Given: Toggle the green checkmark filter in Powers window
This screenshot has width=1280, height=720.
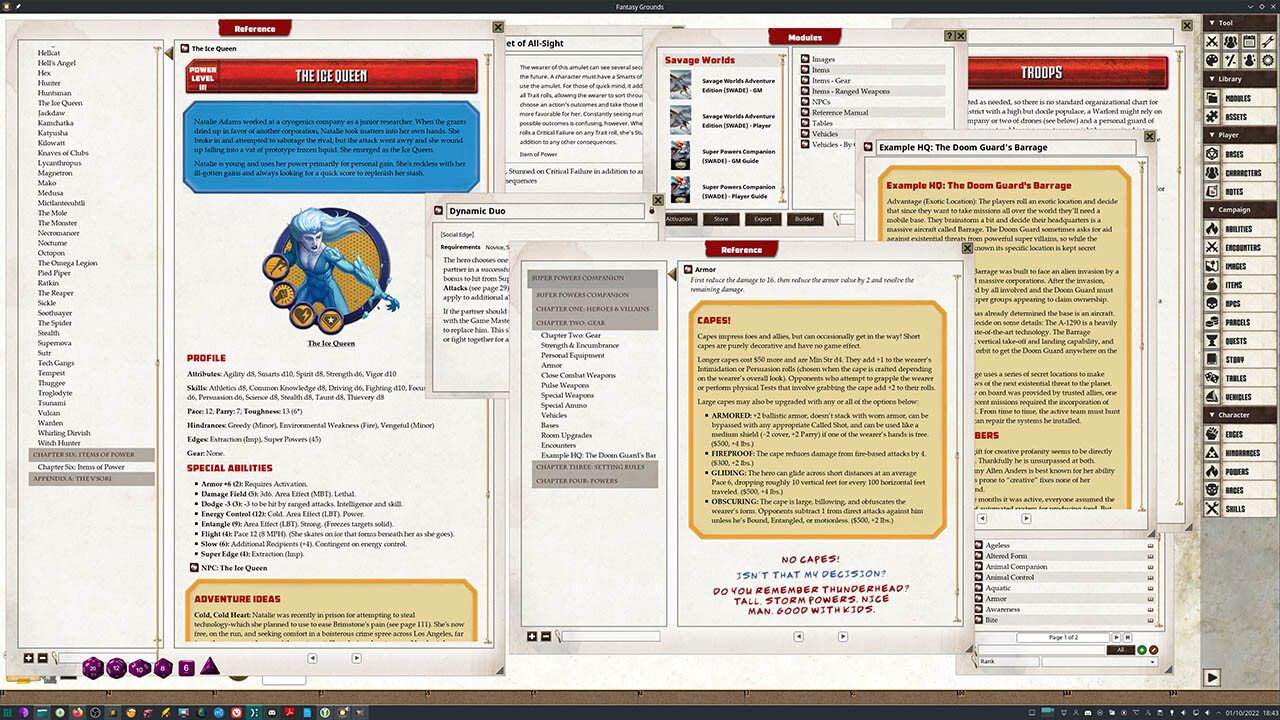Looking at the screenshot, I should [1142, 650].
